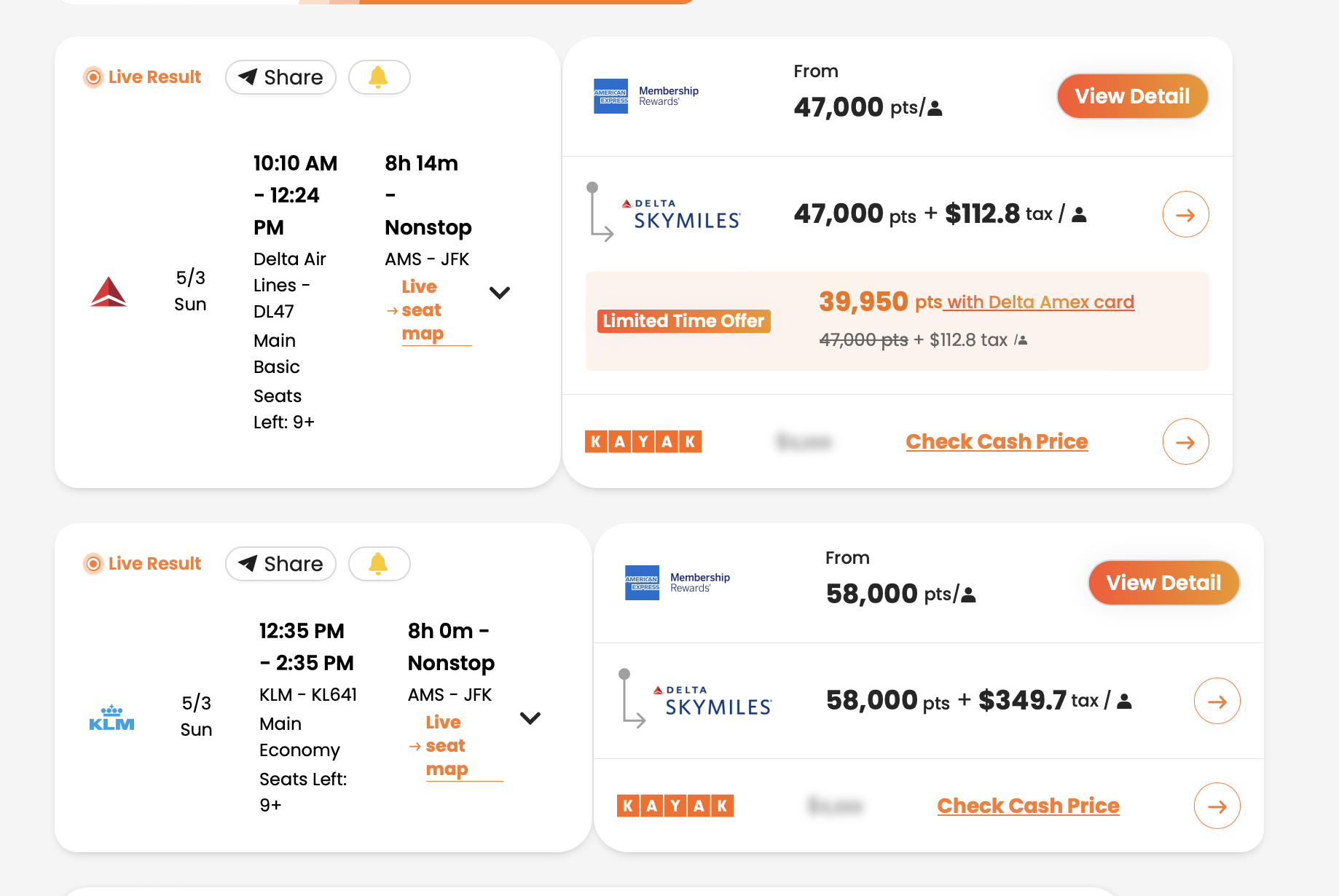Share the Delta DL47 flight result

coord(280,77)
